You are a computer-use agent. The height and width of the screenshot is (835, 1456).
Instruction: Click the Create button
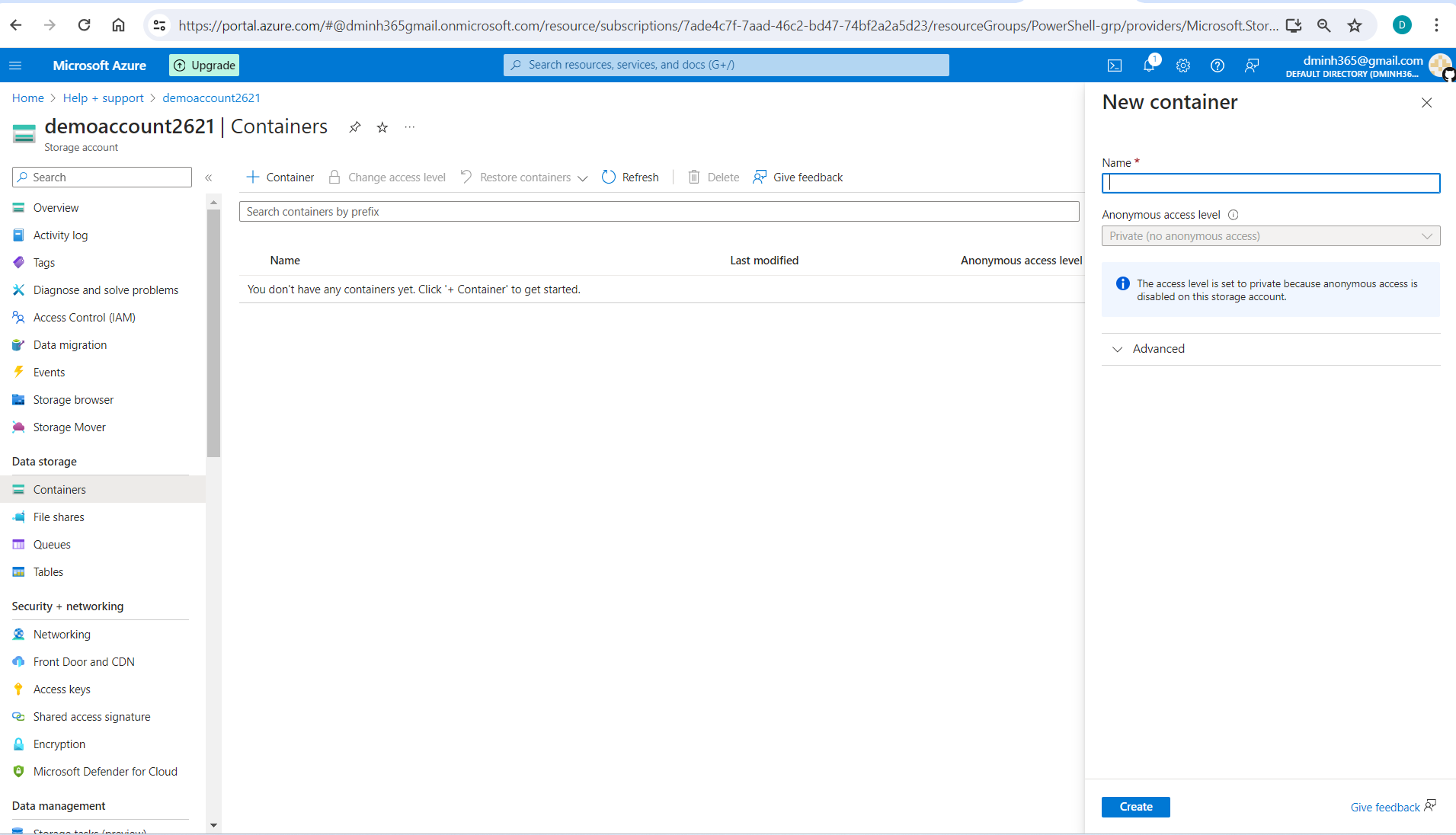(1135, 807)
